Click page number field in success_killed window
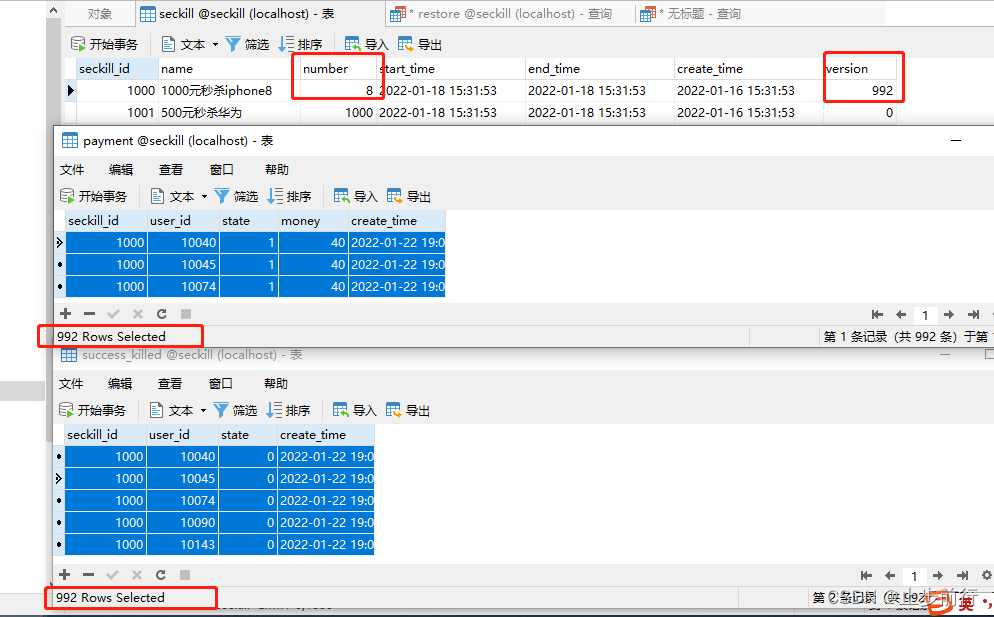 [x=913, y=576]
